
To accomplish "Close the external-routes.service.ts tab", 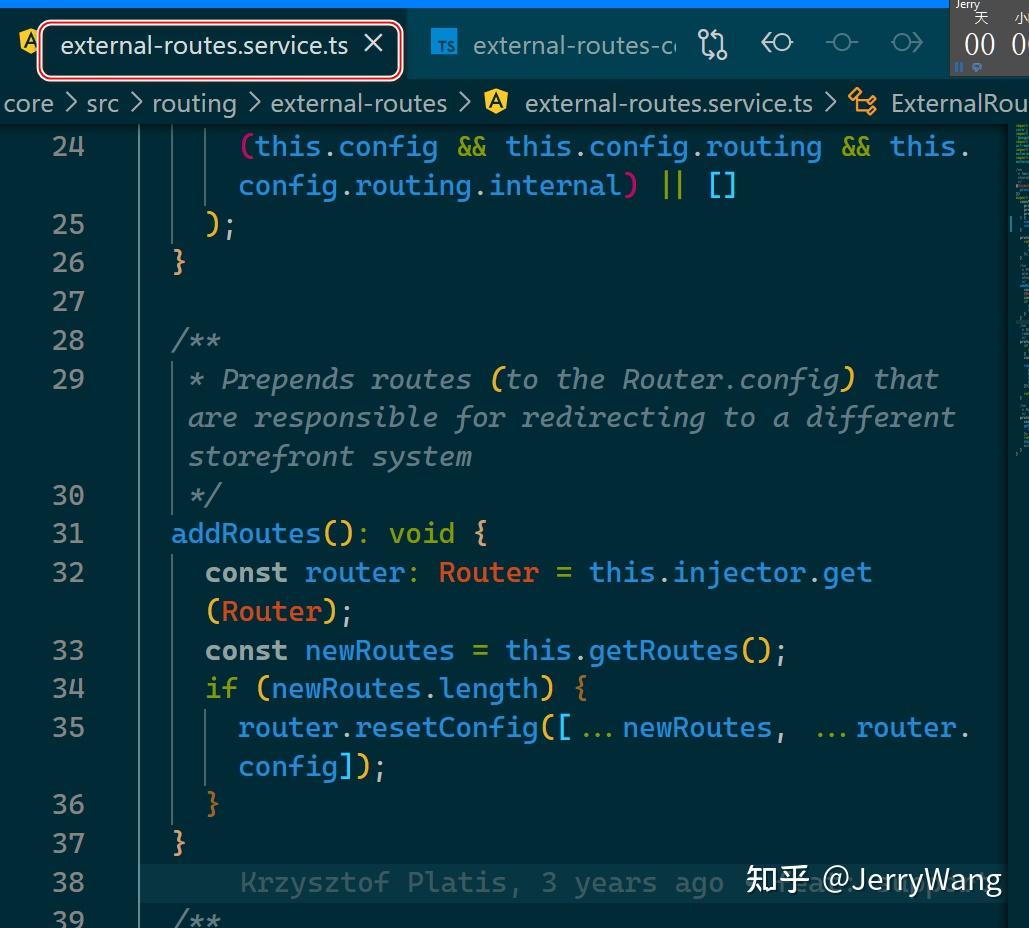I will pos(373,44).
